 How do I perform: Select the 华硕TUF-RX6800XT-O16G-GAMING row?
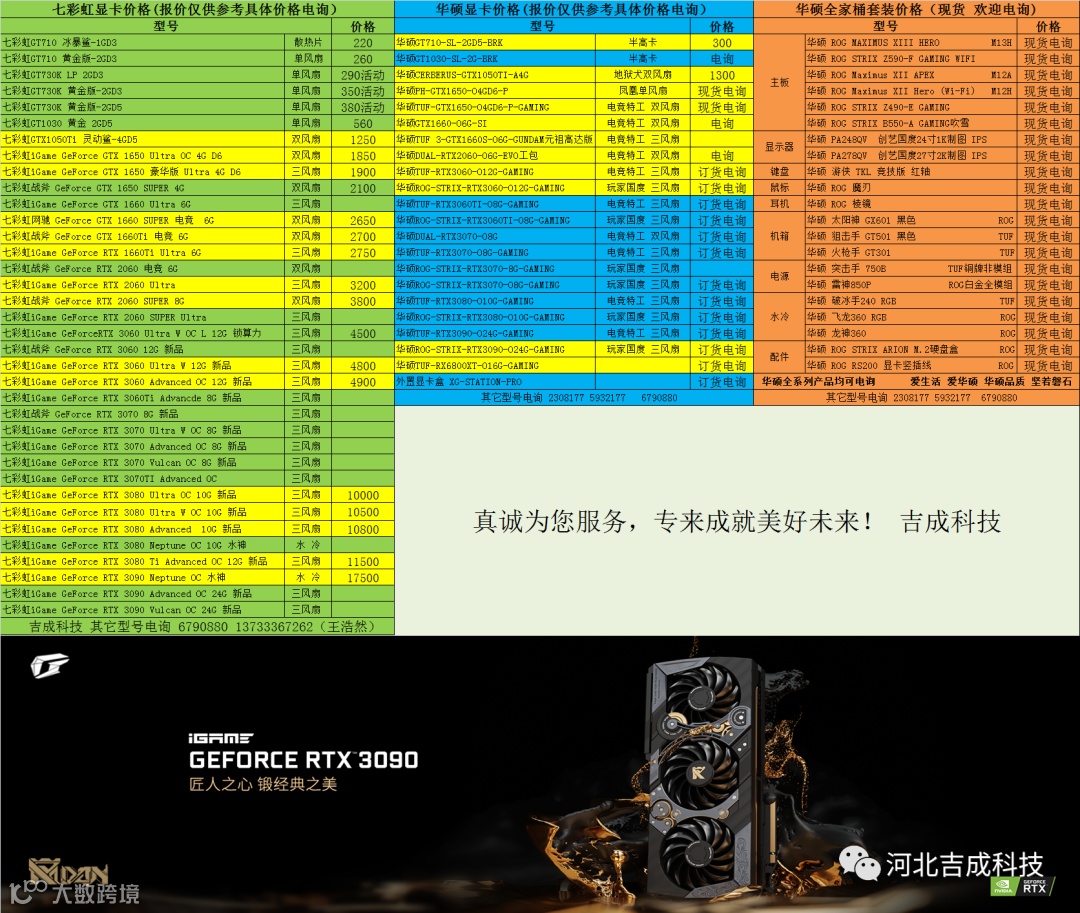574,366
